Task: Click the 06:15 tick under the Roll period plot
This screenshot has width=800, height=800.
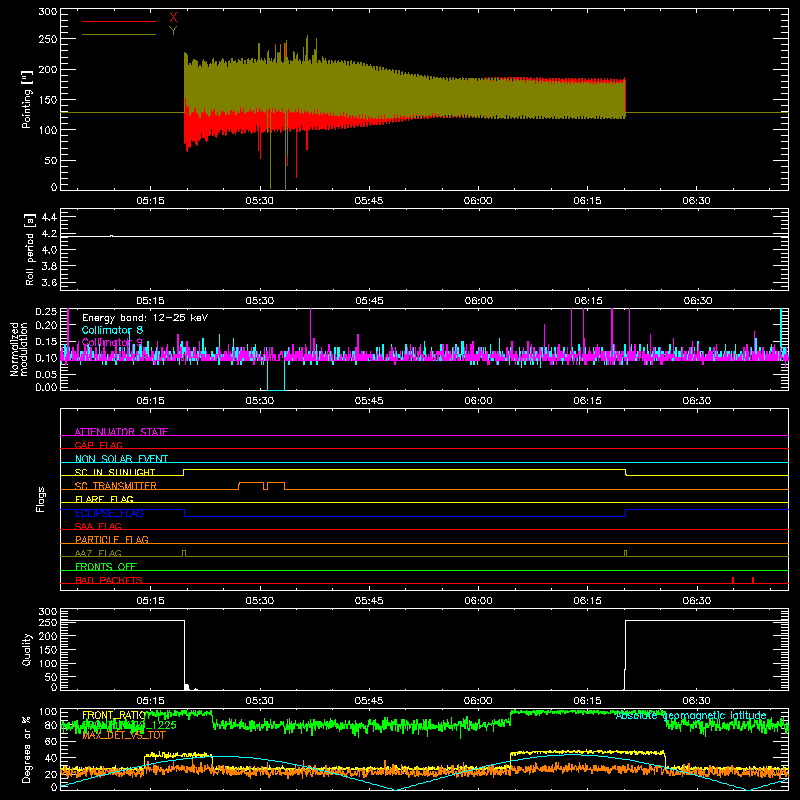Action: pos(588,301)
